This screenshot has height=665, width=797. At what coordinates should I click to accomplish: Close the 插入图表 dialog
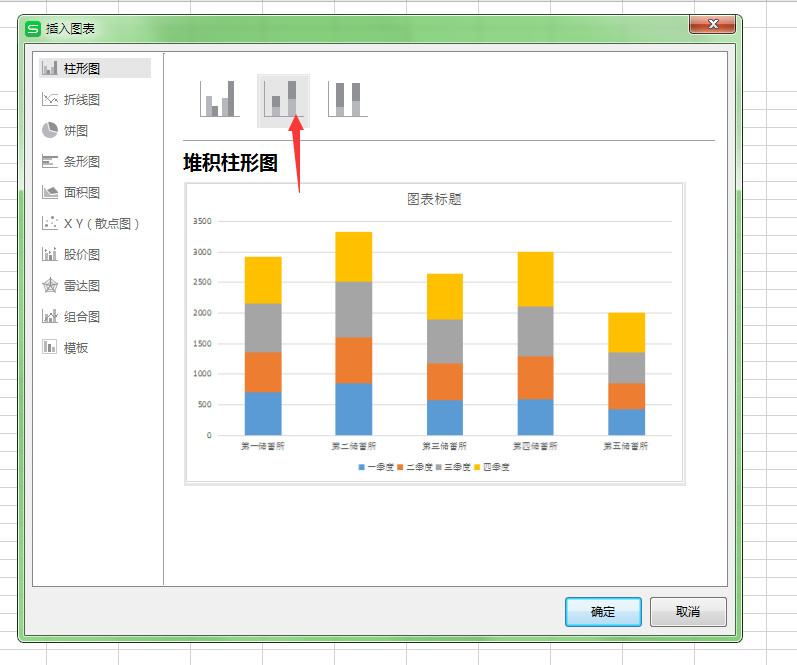tap(713, 24)
